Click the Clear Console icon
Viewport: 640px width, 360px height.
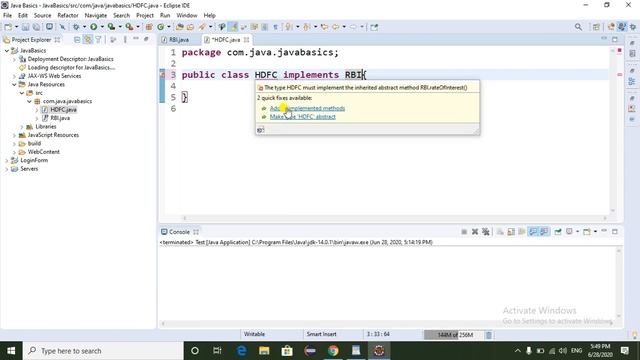(500, 232)
